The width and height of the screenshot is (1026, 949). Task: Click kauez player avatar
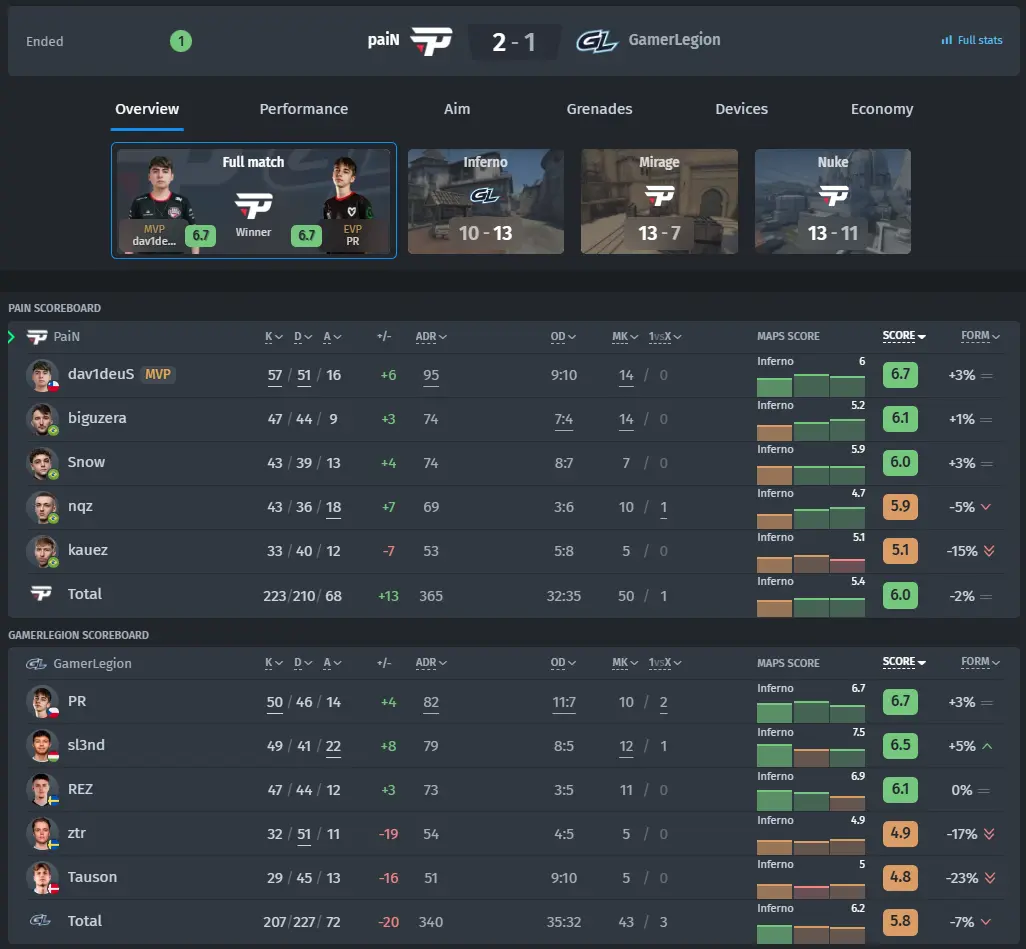43,551
